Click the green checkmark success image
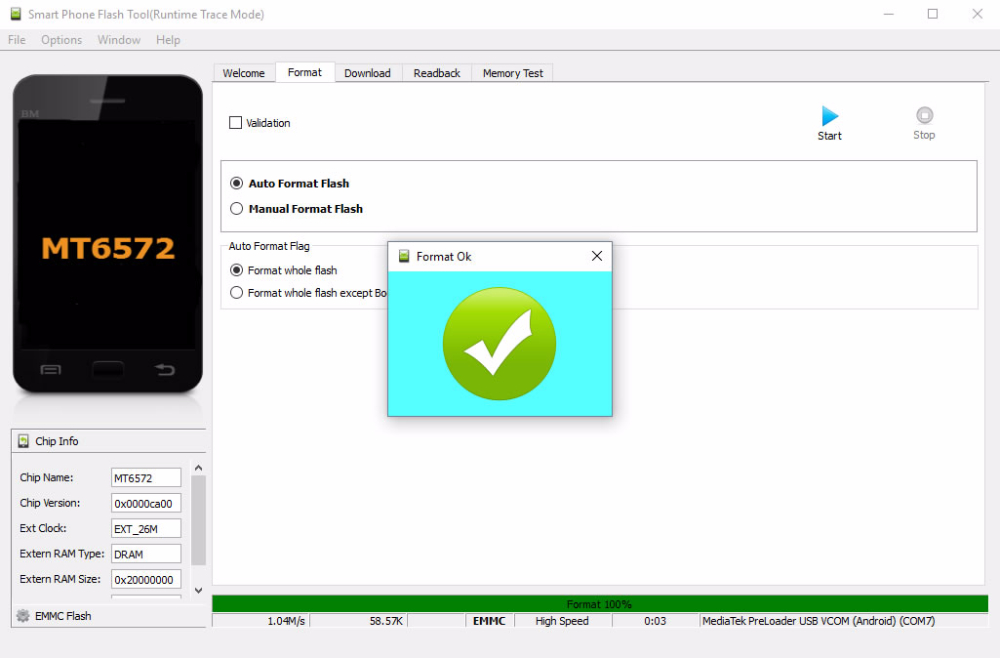Viewport: 1000px width, 658px height. [x=499, y=344]
